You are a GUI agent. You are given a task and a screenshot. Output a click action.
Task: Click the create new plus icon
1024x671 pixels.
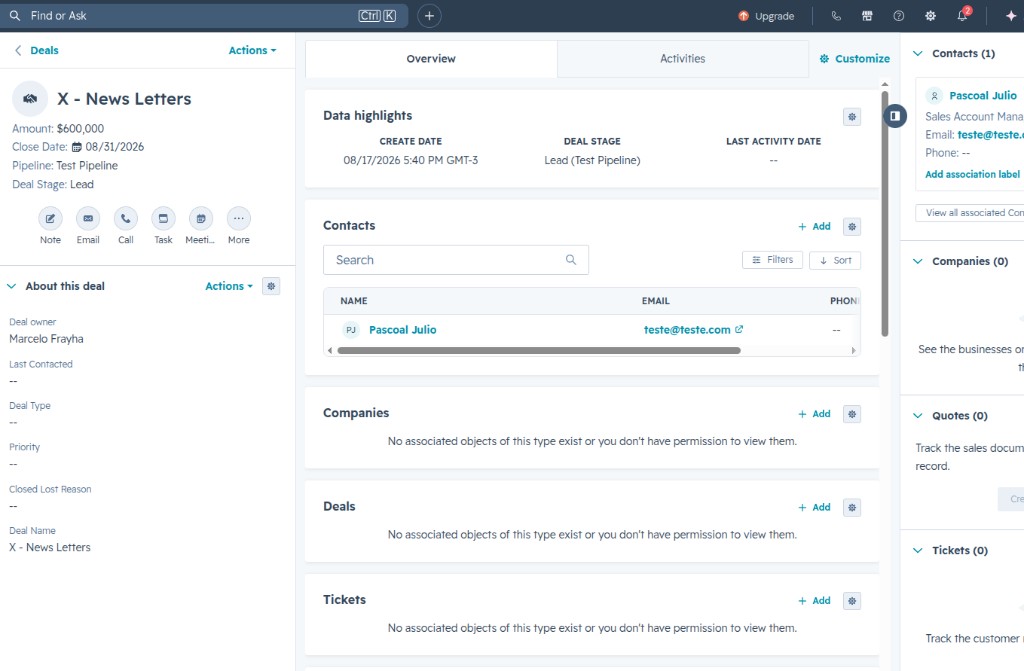coord(429,16)
